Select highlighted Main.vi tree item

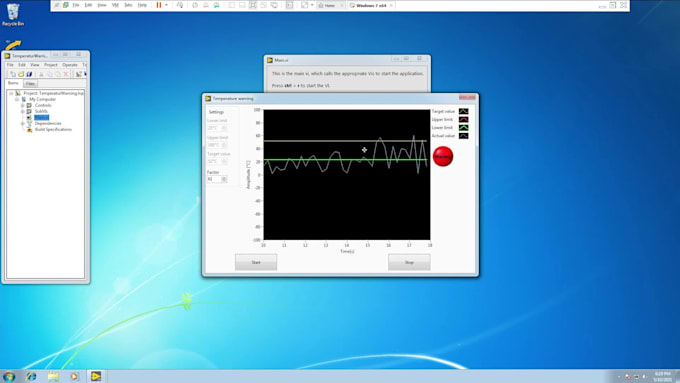42,118
